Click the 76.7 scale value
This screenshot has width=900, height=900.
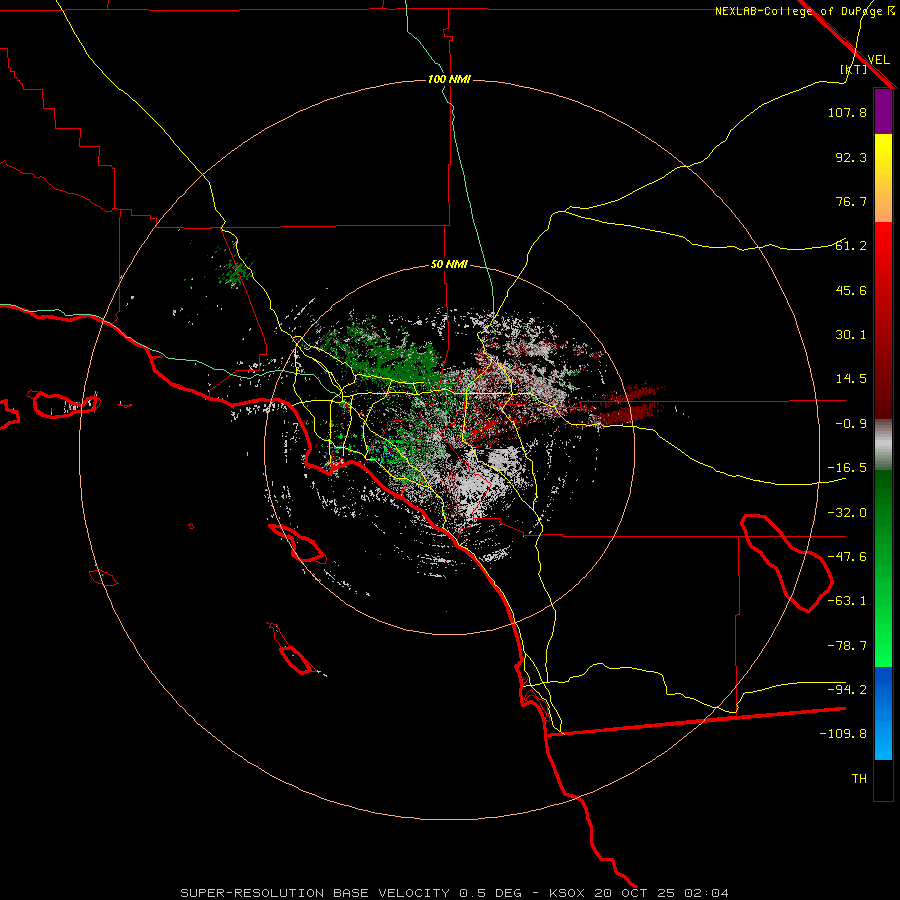(x=851, y=201)
